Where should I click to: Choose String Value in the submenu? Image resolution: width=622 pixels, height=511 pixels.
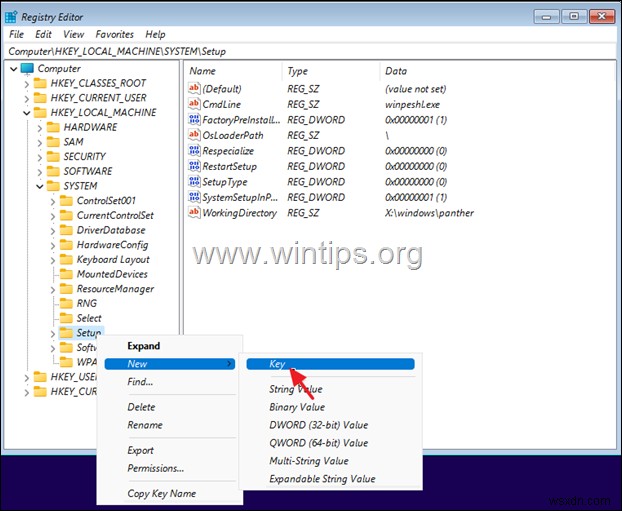click(296, 389)
